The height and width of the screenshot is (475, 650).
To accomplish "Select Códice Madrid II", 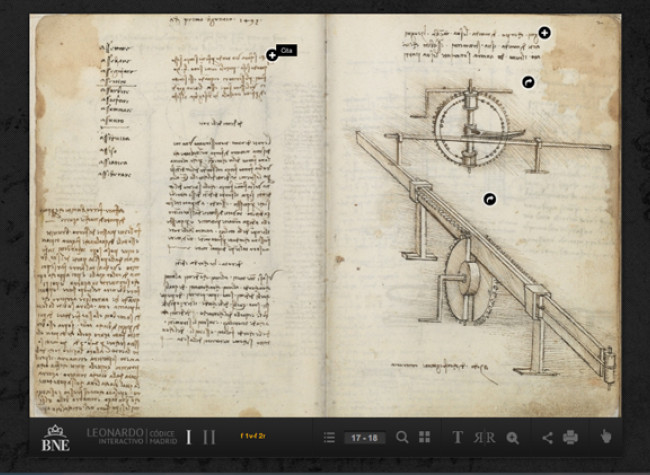I will pyautogui.click(x=209, y=437).
